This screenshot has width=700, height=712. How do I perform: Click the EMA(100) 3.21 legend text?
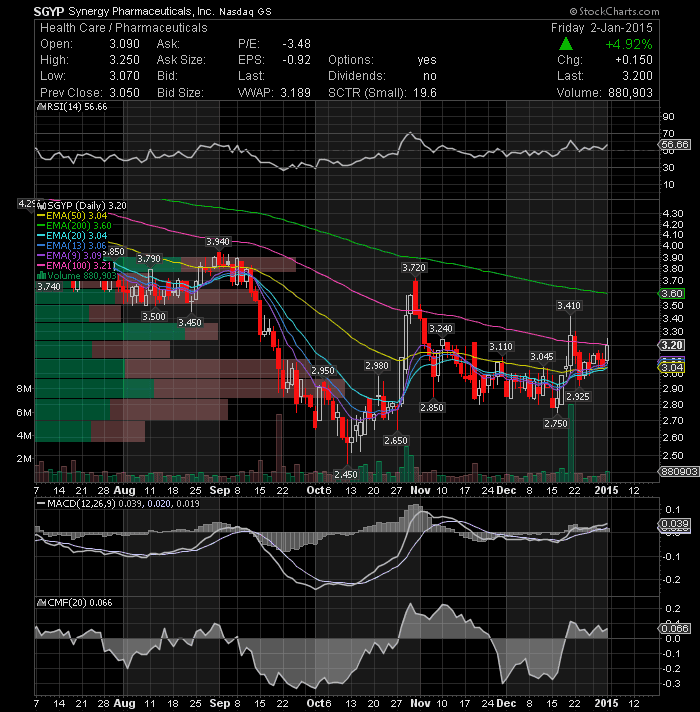click(79, 266)
